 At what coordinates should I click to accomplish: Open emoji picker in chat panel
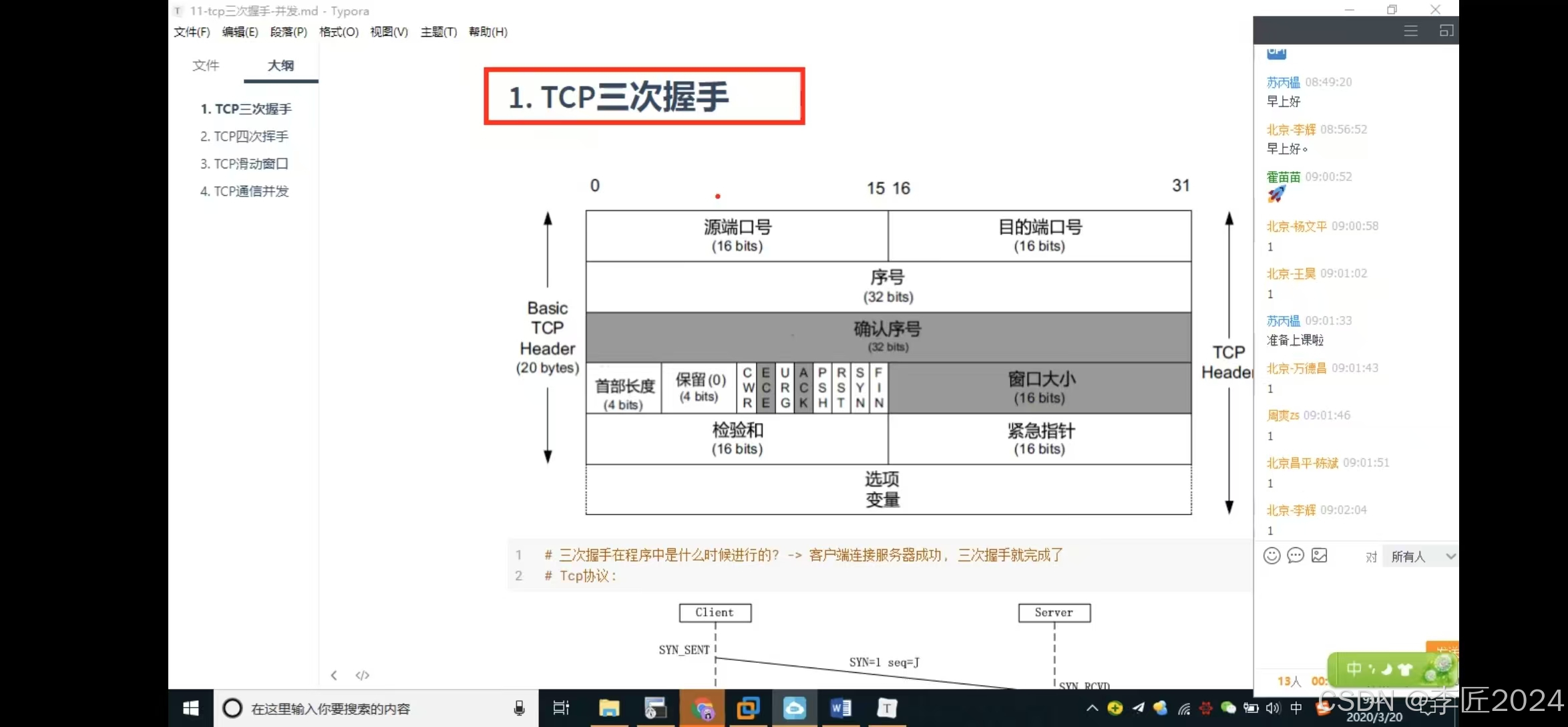pyautogui.click(x=1271, y=556)
